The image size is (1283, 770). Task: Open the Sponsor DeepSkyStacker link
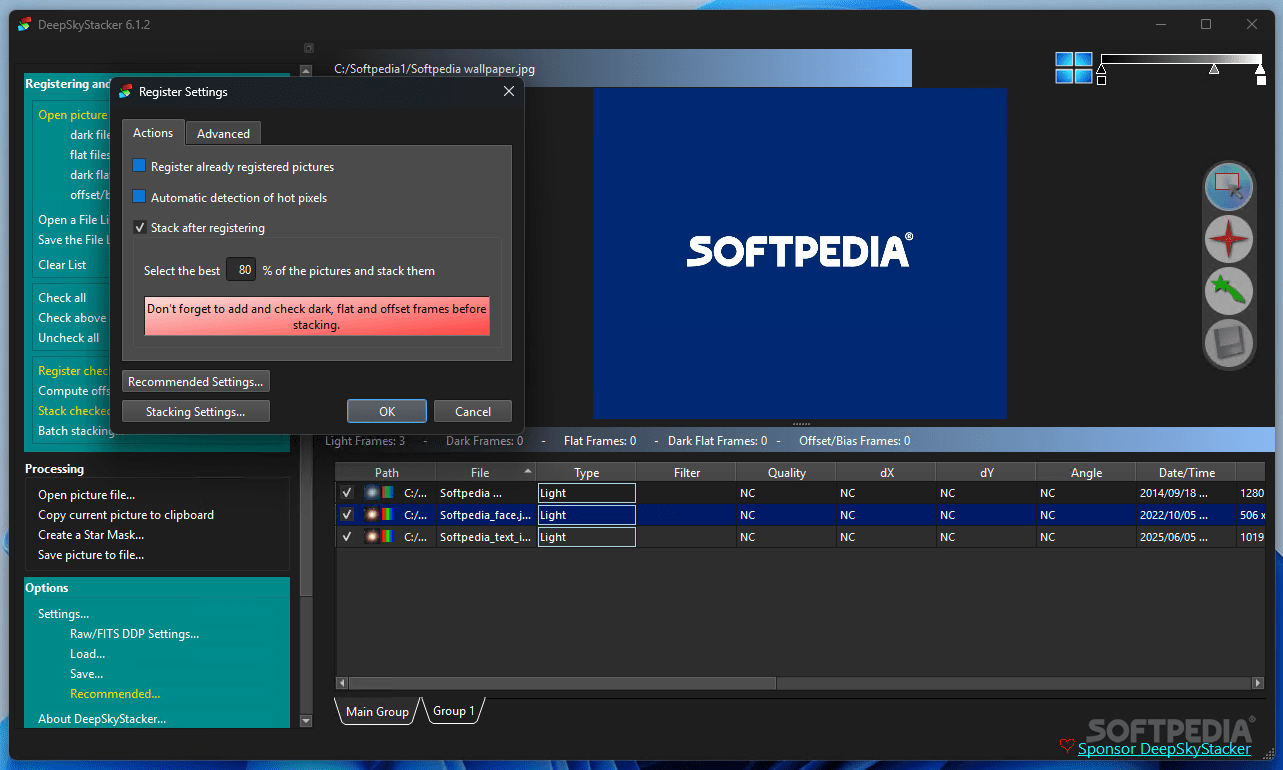(x=1164, y=748)
